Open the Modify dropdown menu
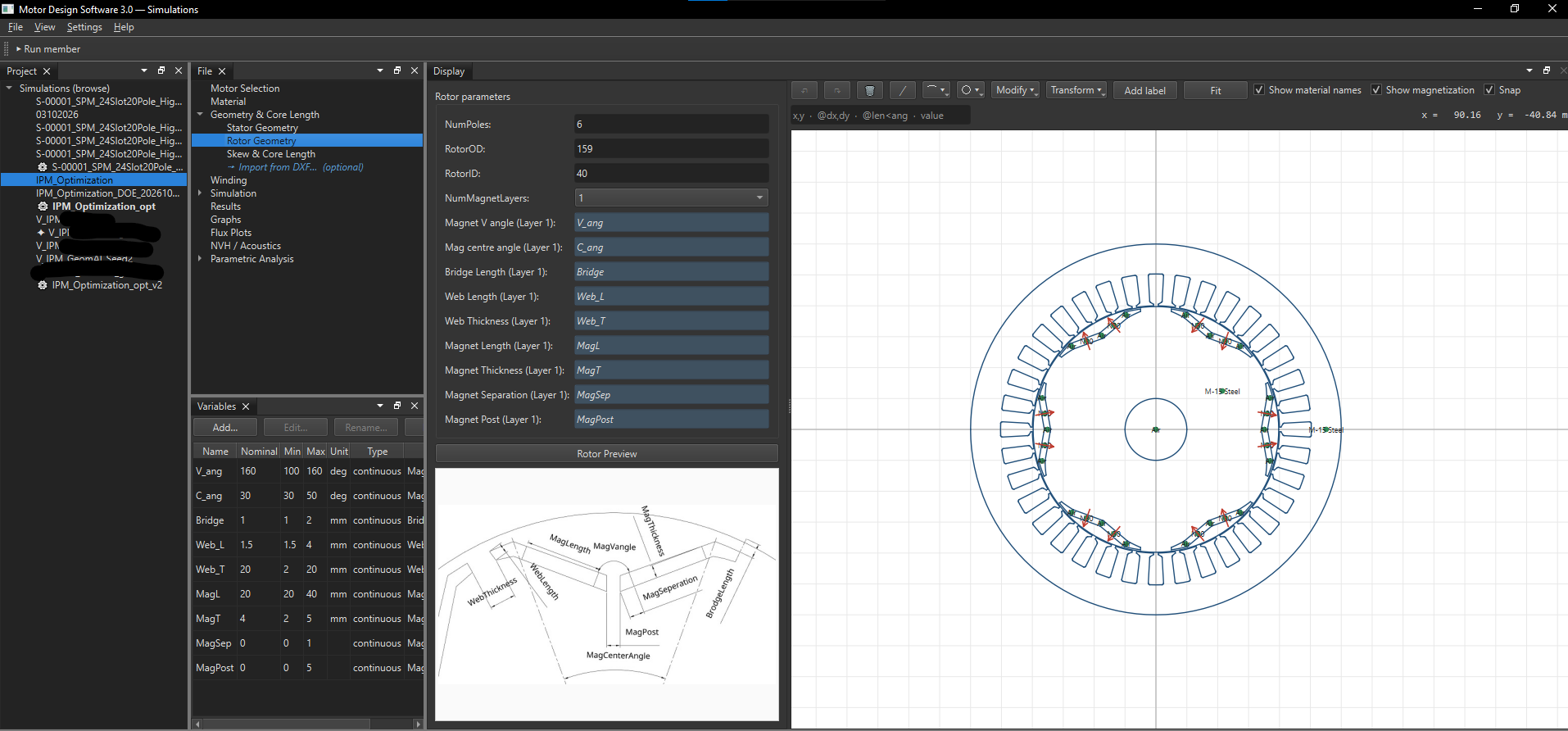Viewport: 1568px width, 731px height. coord(1016,90)
